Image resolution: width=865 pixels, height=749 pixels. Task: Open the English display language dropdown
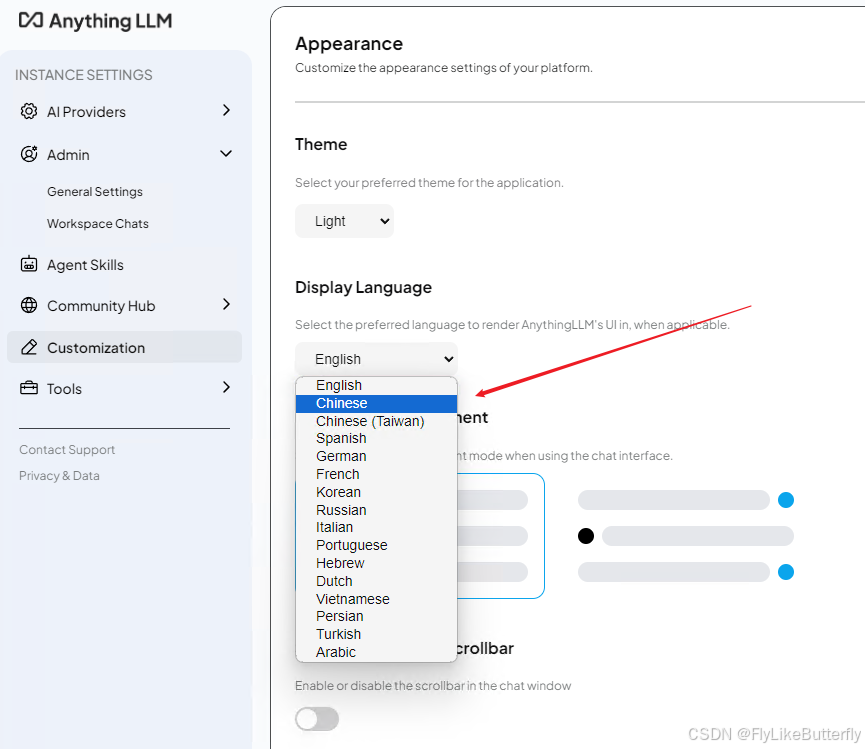376,359
